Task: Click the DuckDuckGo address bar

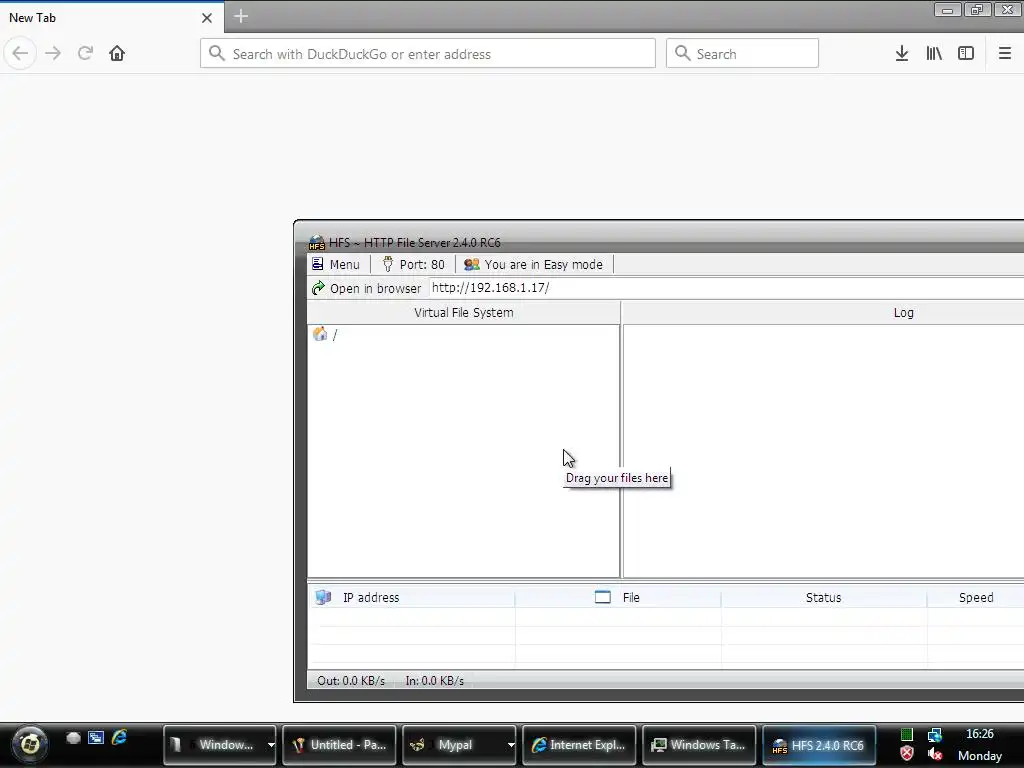Action: [x=428, y=54]
